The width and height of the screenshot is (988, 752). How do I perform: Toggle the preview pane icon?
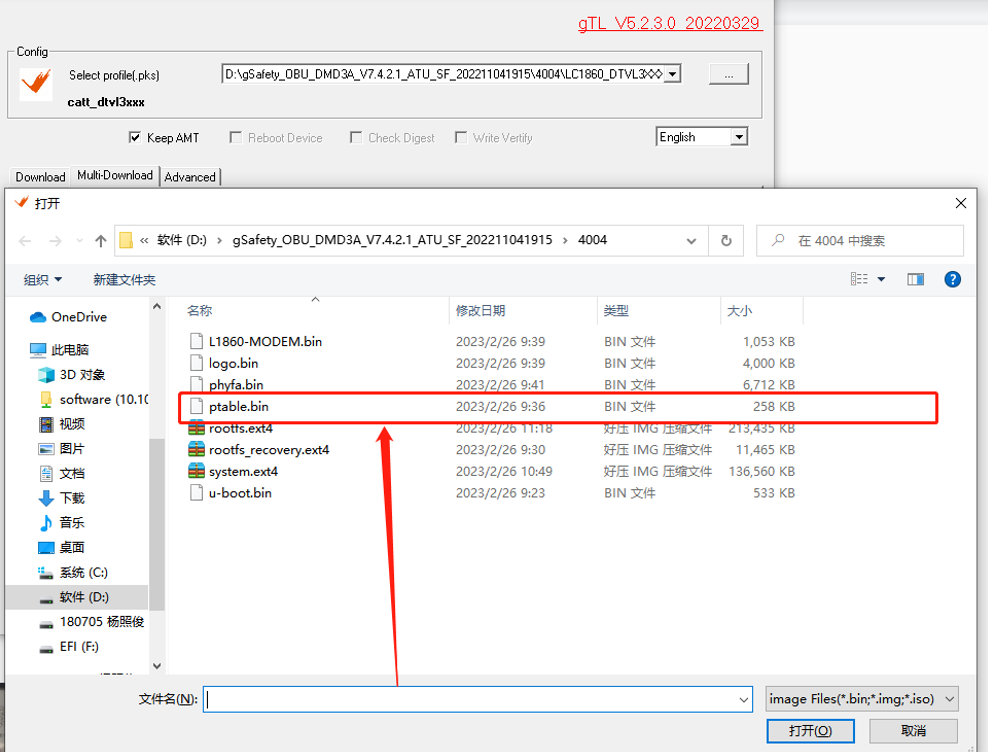(915, 280)
